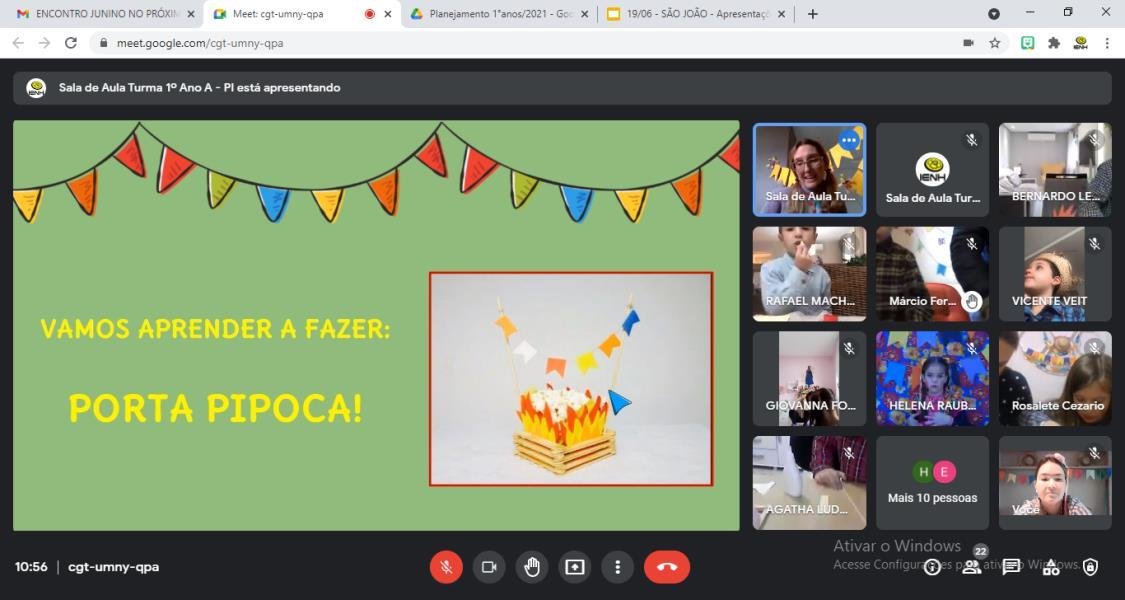Screen dimensions: 1125x600
Task: Switch to the 19/06 - SÃO JOÃO Slides tab
Action: coord(696,14)
